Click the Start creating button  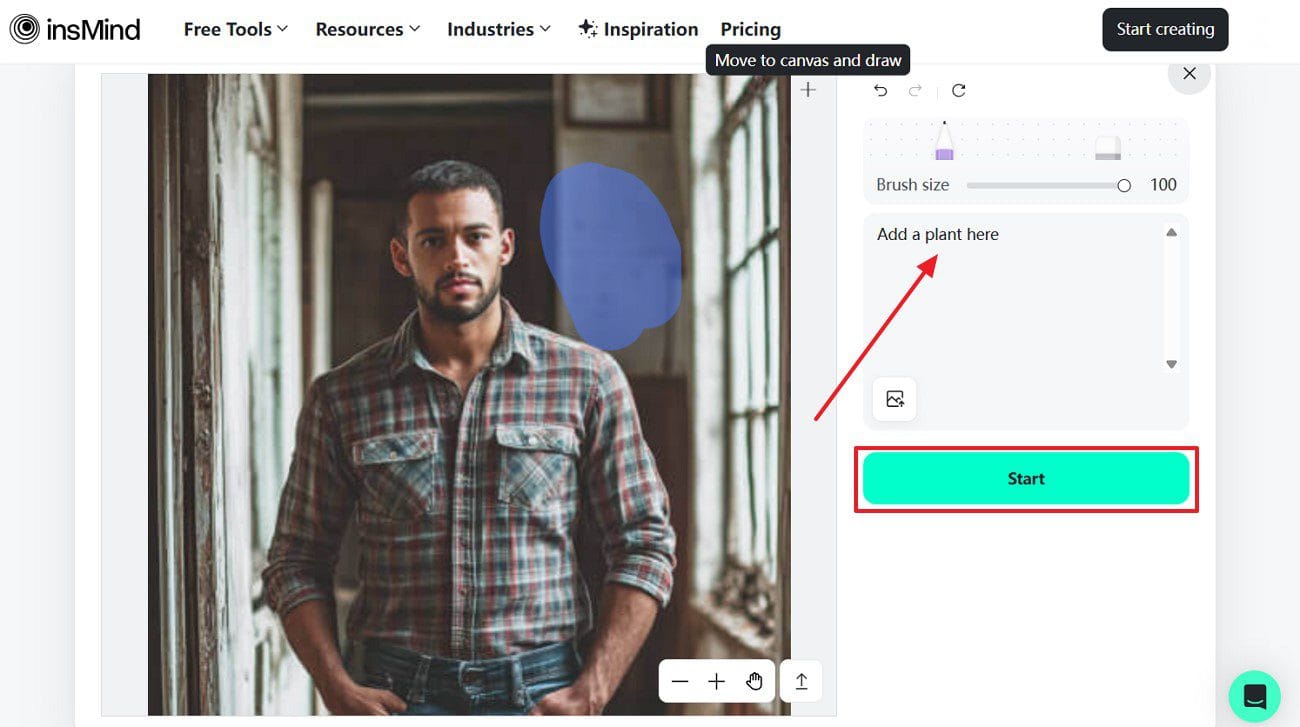(1165, 29)
